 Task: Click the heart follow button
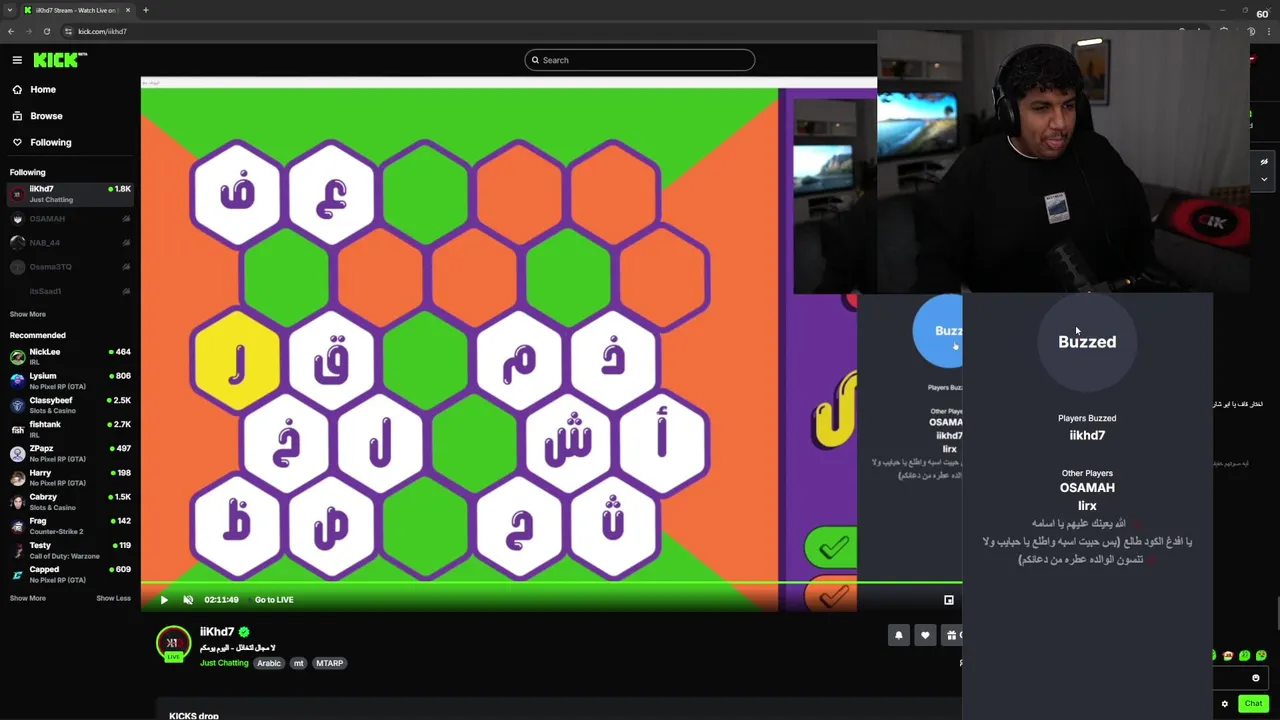pyautogui.click(x=925, y=635)
